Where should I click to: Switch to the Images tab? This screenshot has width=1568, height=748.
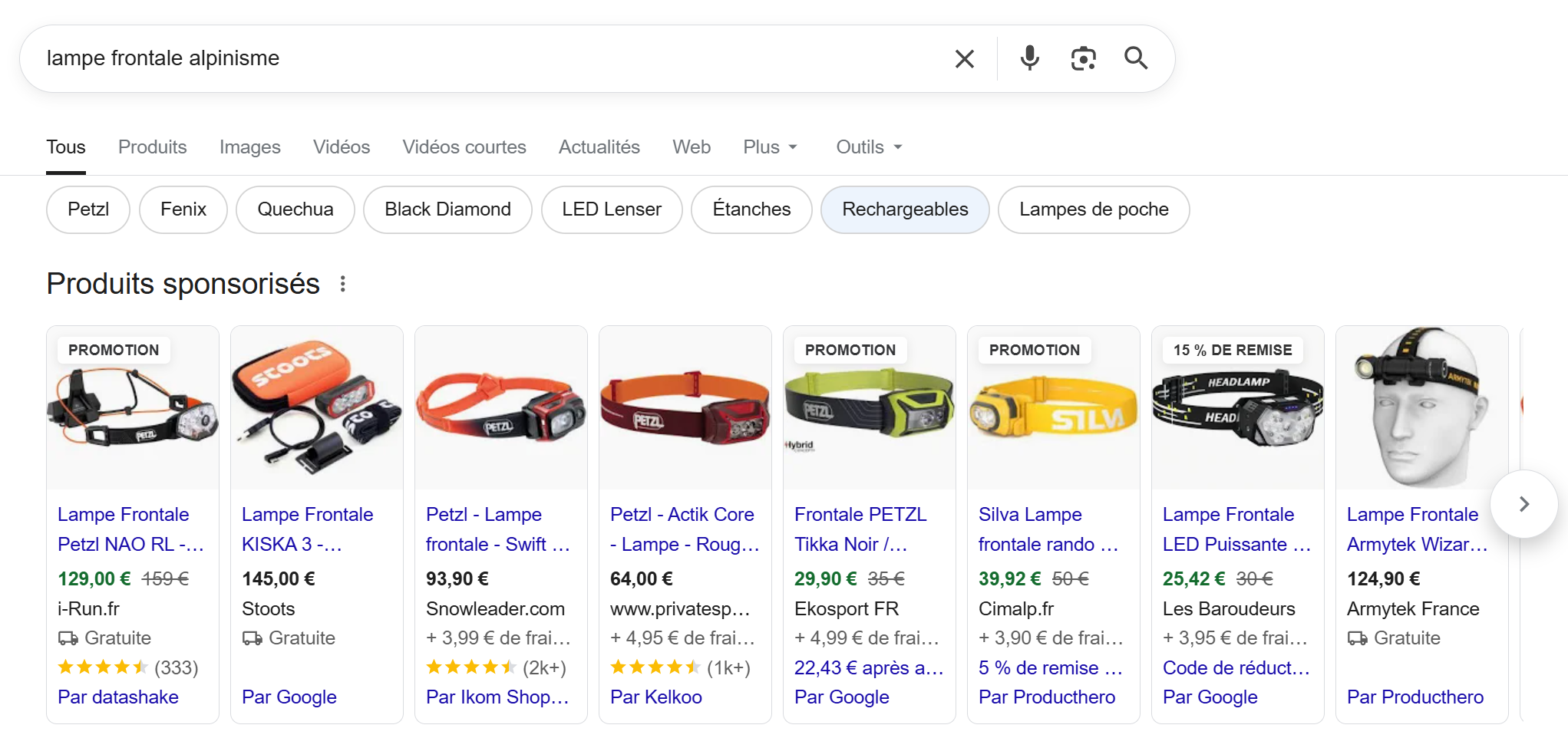click(x=249, y=147)
